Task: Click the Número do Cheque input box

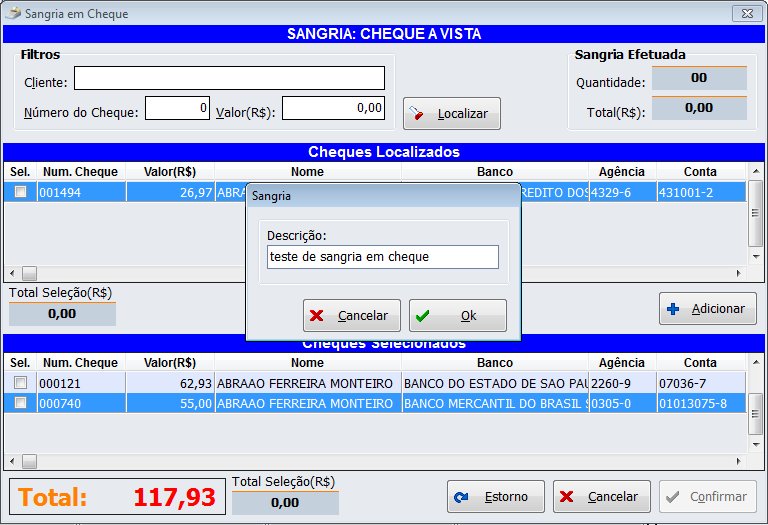Action: (x=177, y=108)
